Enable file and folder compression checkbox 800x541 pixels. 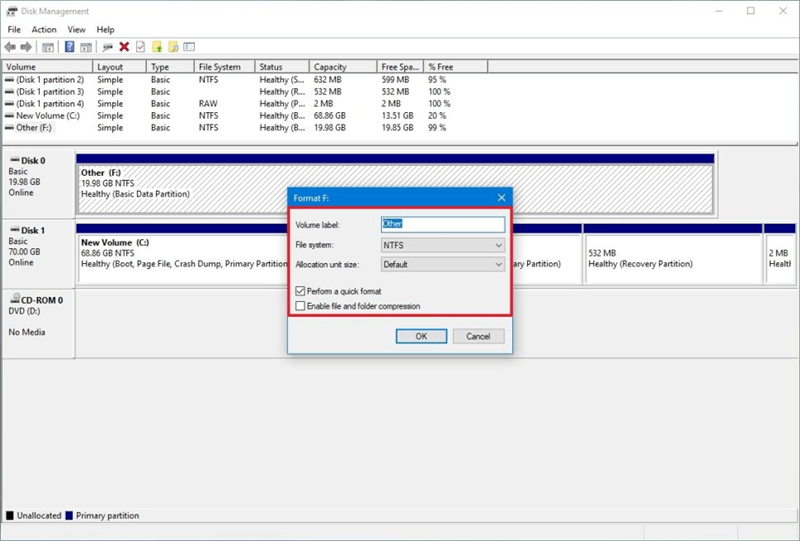click(x=301, y=306)
